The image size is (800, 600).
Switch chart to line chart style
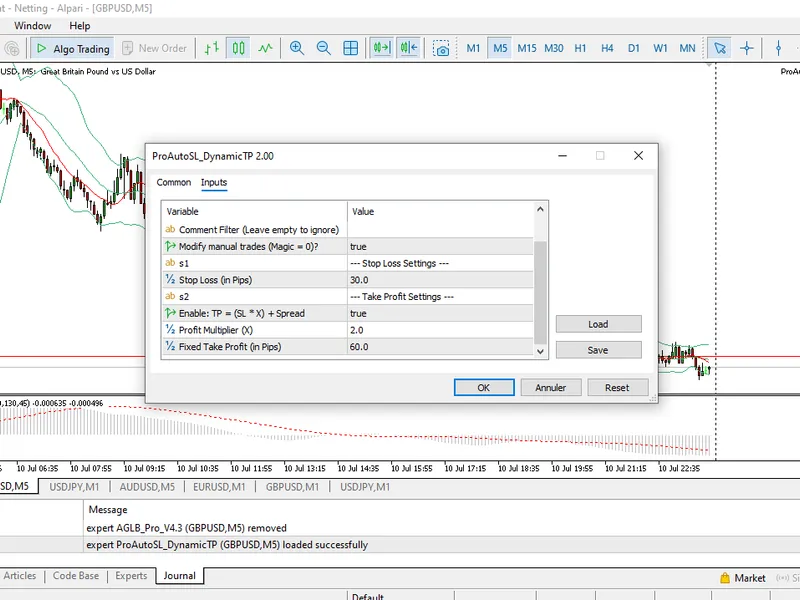(x=265, y=48)
